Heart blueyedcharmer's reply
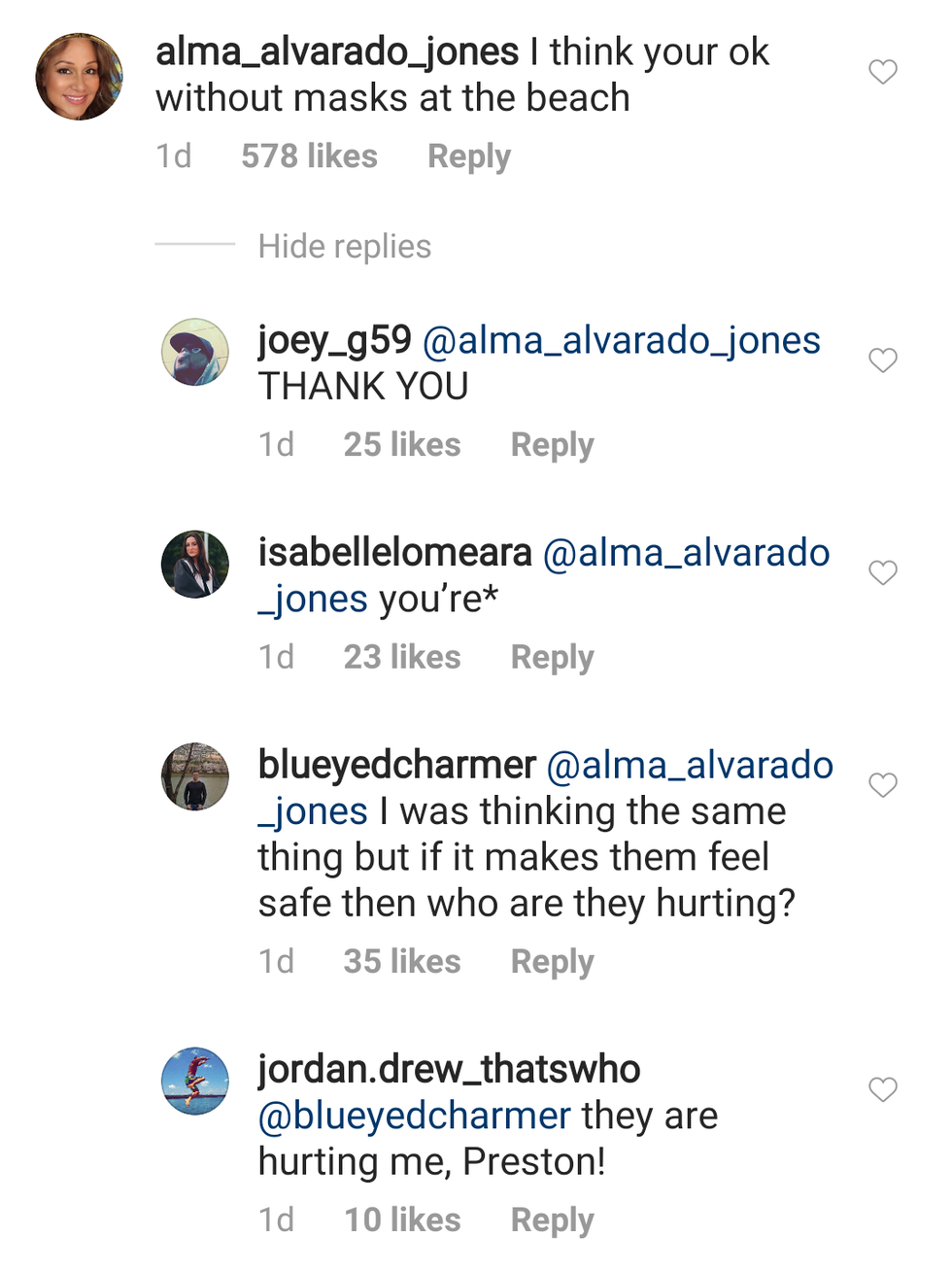The width and height of the screenshot is (952, 1272). point(882,785)
